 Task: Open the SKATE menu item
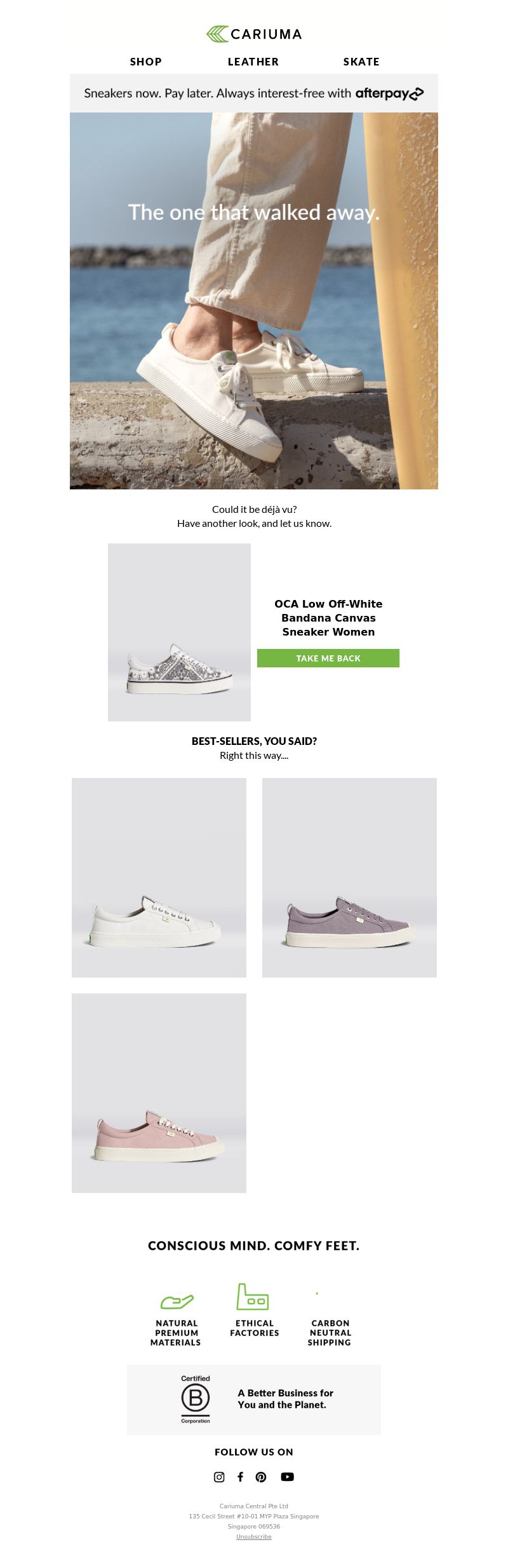point(361,62)
